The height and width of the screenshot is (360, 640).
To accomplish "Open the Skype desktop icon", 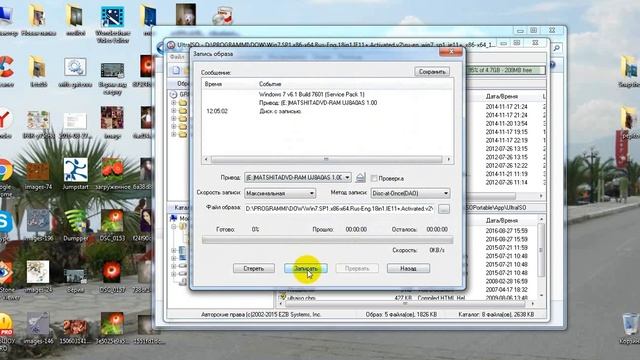I will coord(5,226).
